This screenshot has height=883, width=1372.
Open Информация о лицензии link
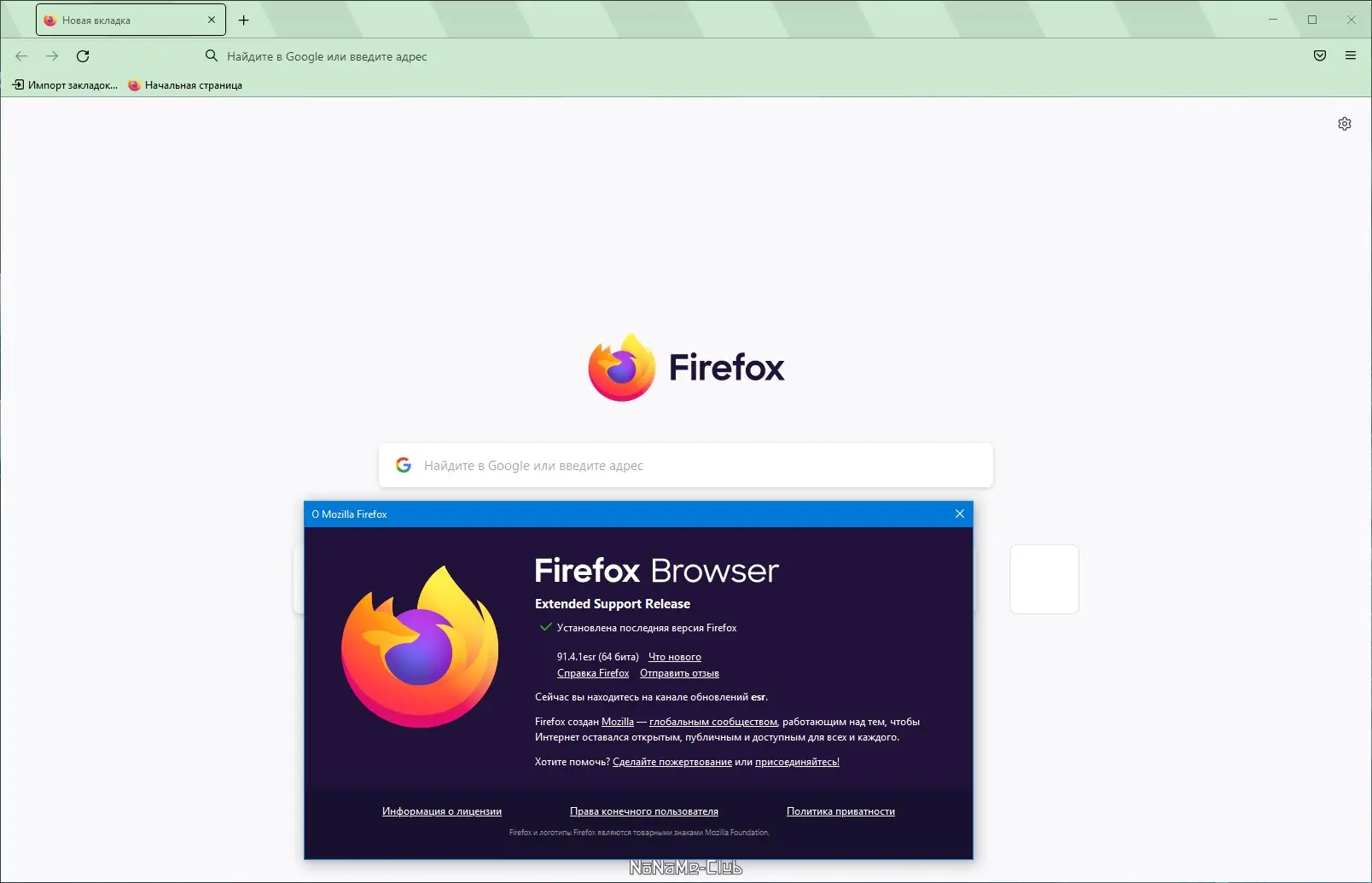tap(442, 811)
